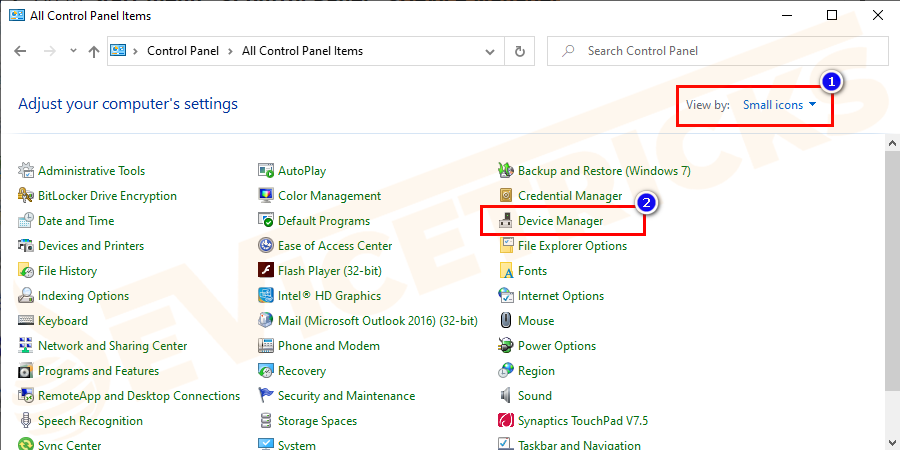Click the Region globe icon
900x450 pixels.
click(506, 371)
